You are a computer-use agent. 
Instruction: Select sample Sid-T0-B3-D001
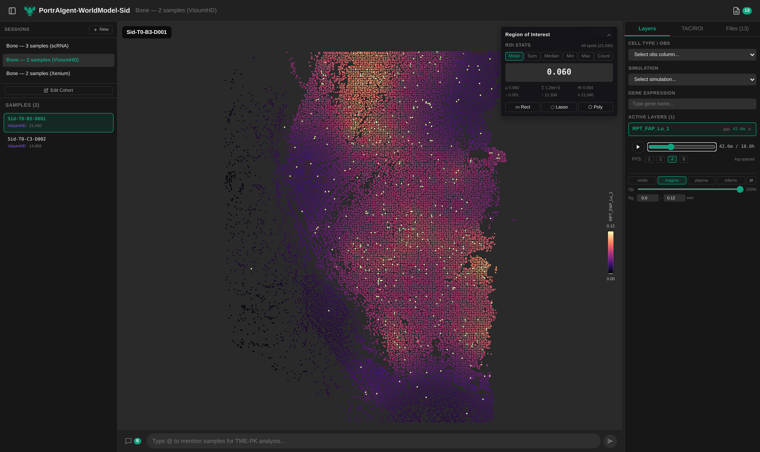(59, 122)
